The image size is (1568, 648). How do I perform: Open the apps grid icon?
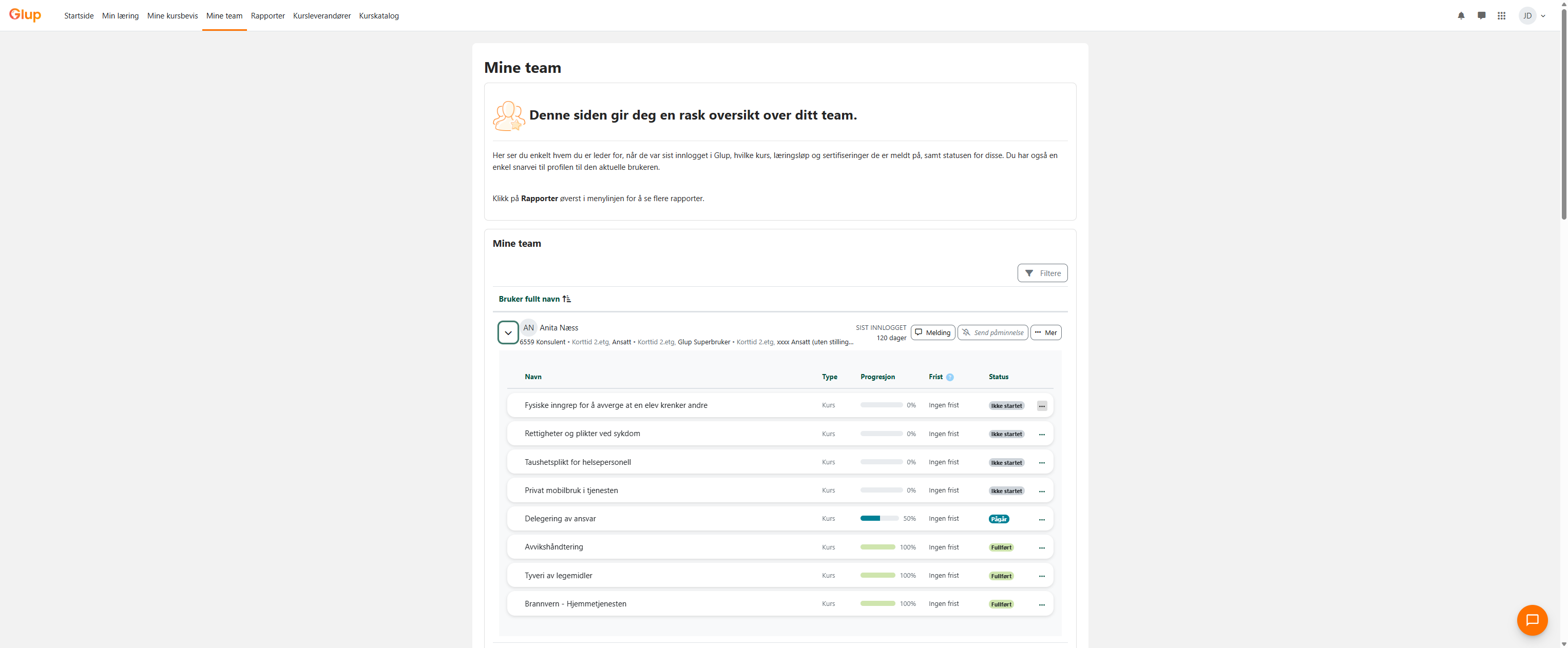click(x=1502, y=16)
